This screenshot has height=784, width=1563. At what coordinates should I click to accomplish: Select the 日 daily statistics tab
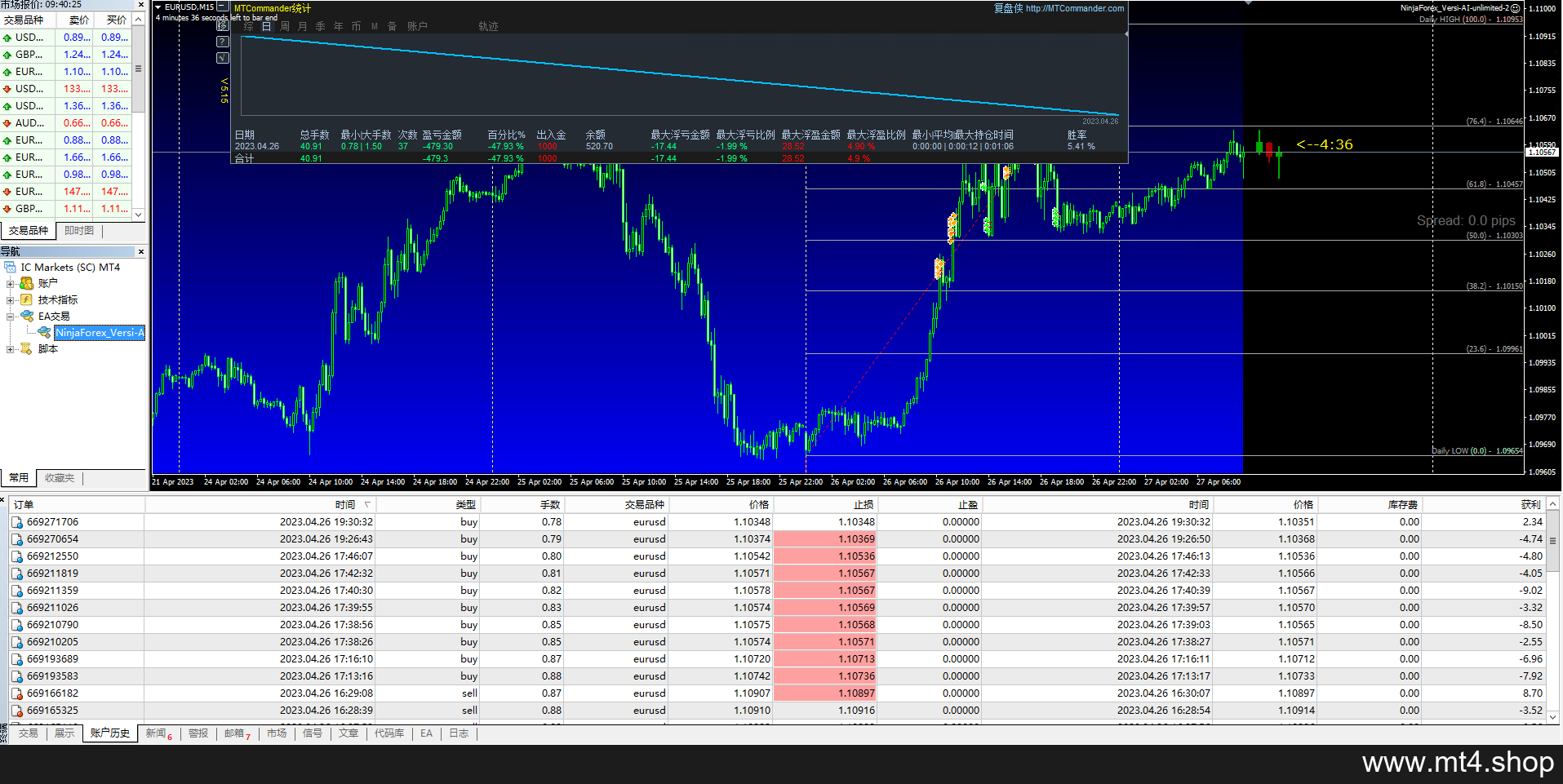266,26
